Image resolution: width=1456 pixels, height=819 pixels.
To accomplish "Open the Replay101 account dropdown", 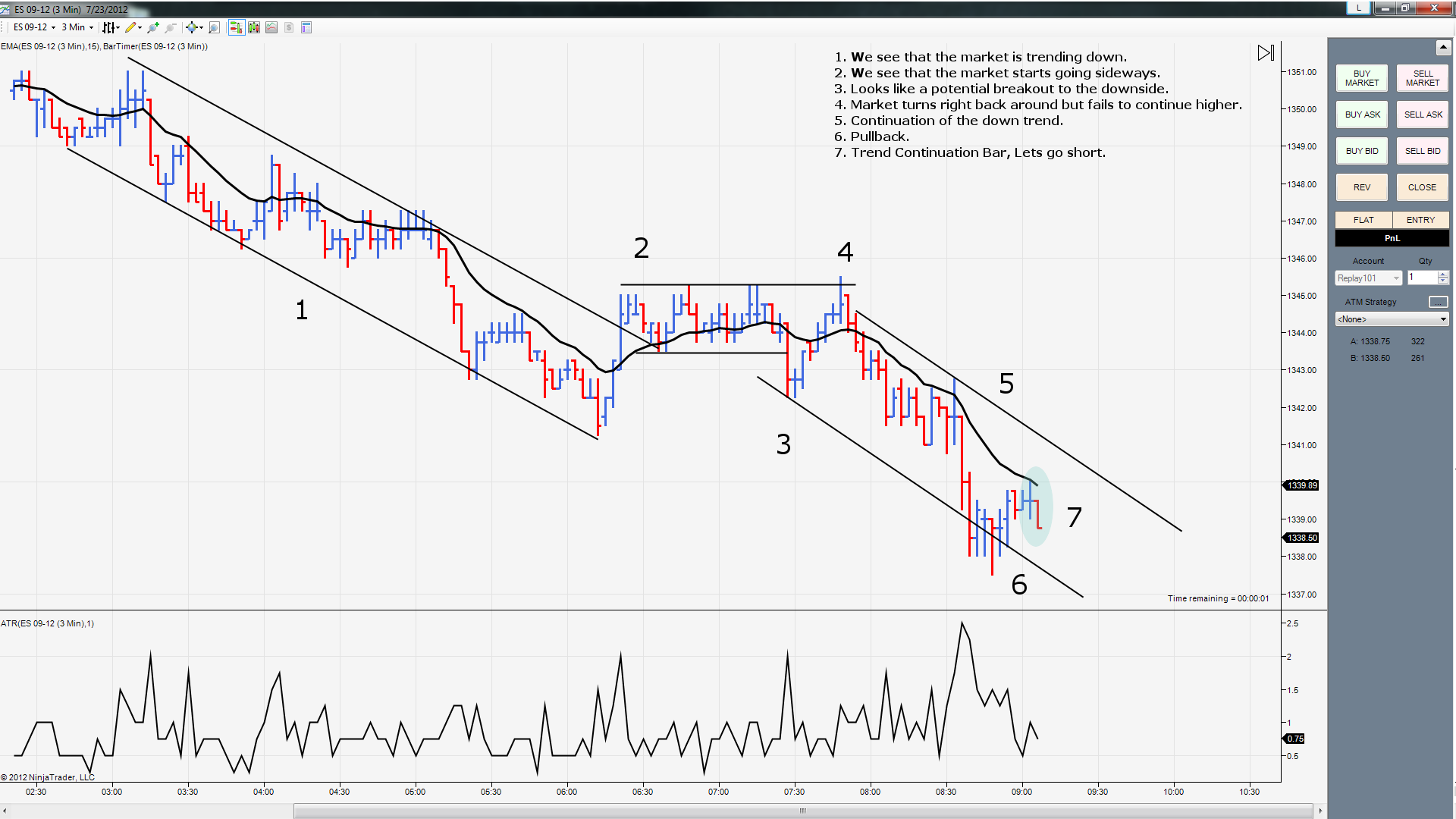I will [1368, 278].
